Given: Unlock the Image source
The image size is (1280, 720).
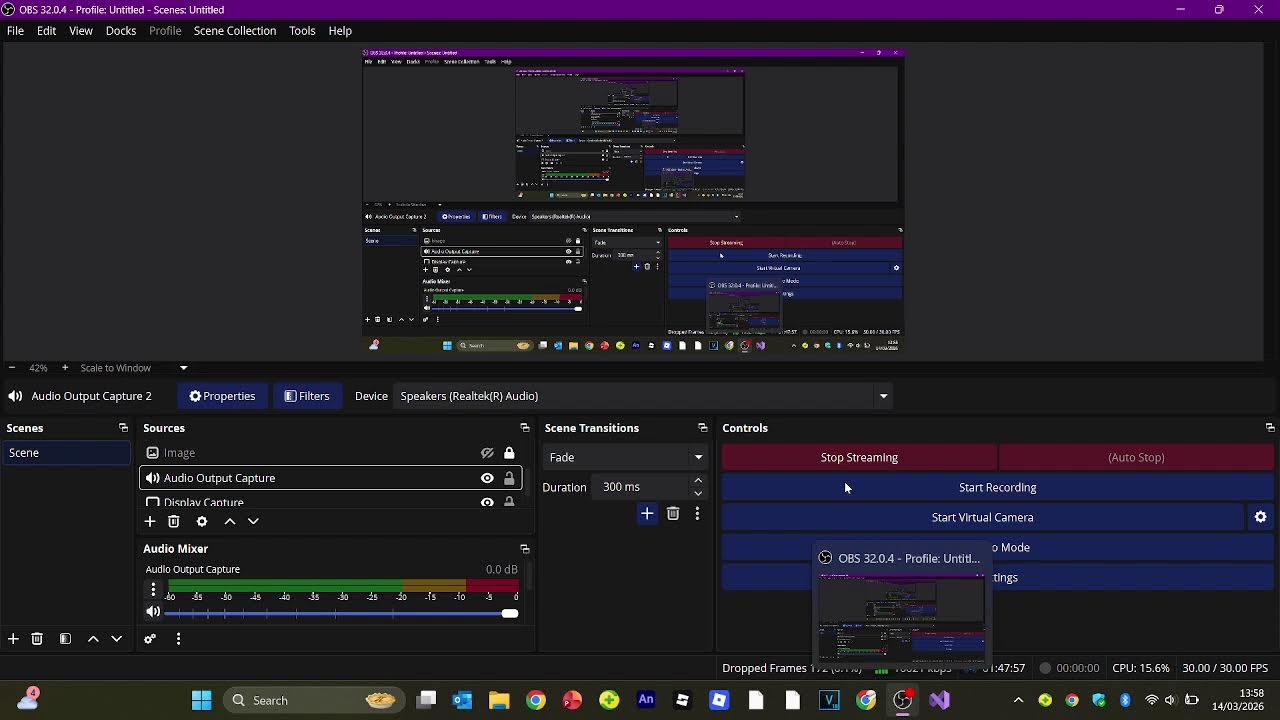Looking at the screenshot, I should [509, 453].
